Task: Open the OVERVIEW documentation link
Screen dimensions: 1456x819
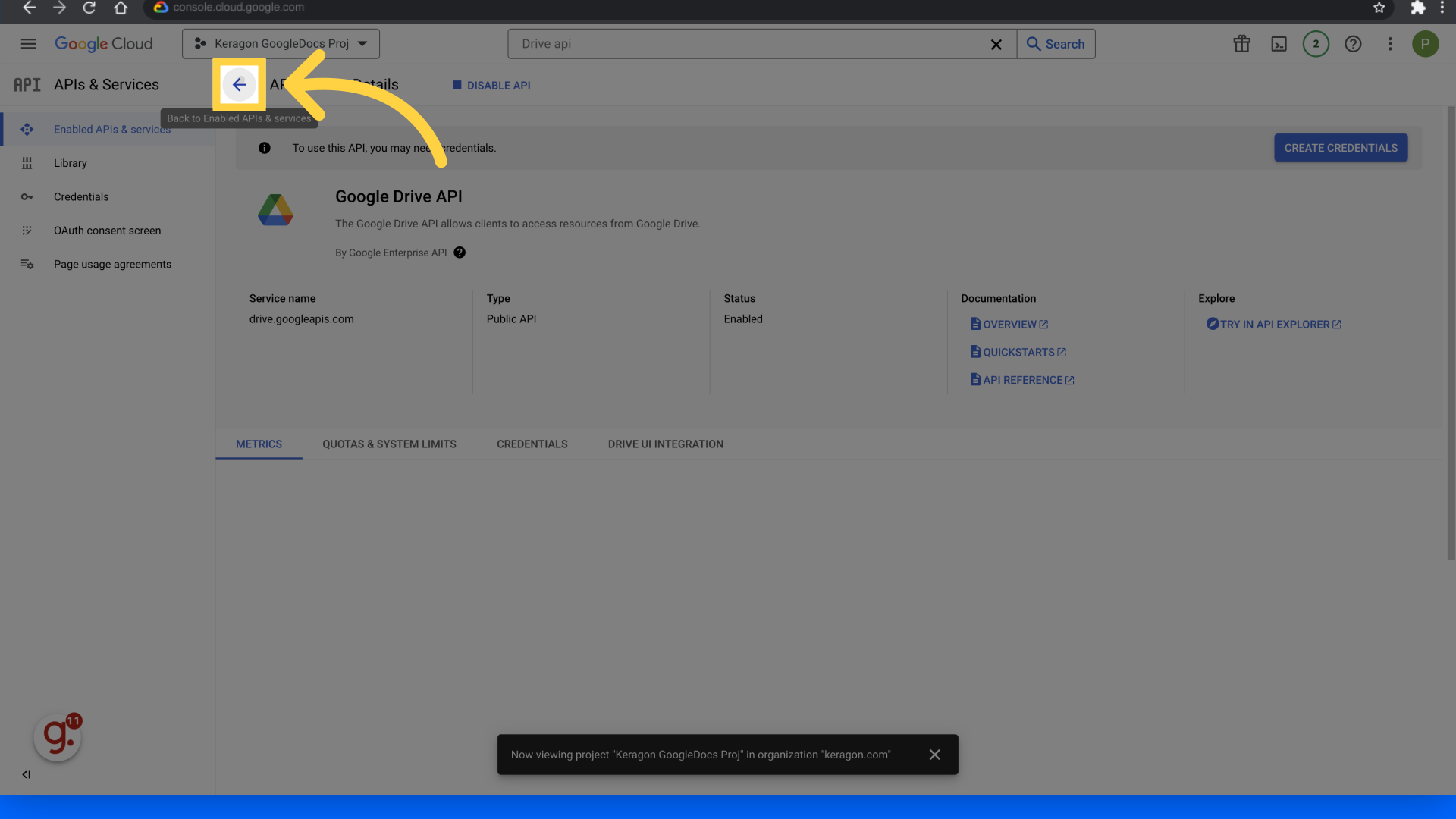Action: pos(1009,325)
